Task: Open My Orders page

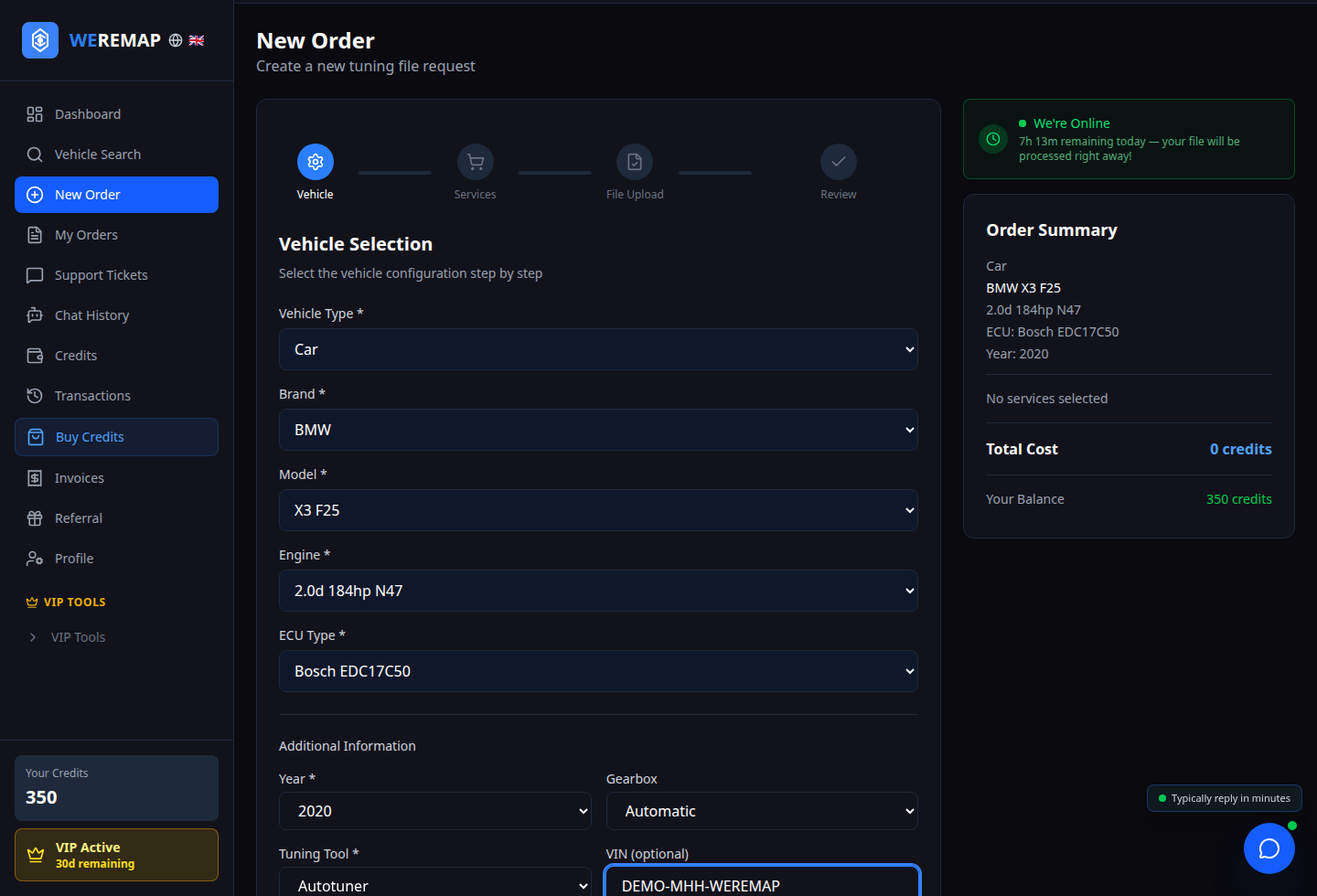Action: pyautogui.click(x=116, y=235)
